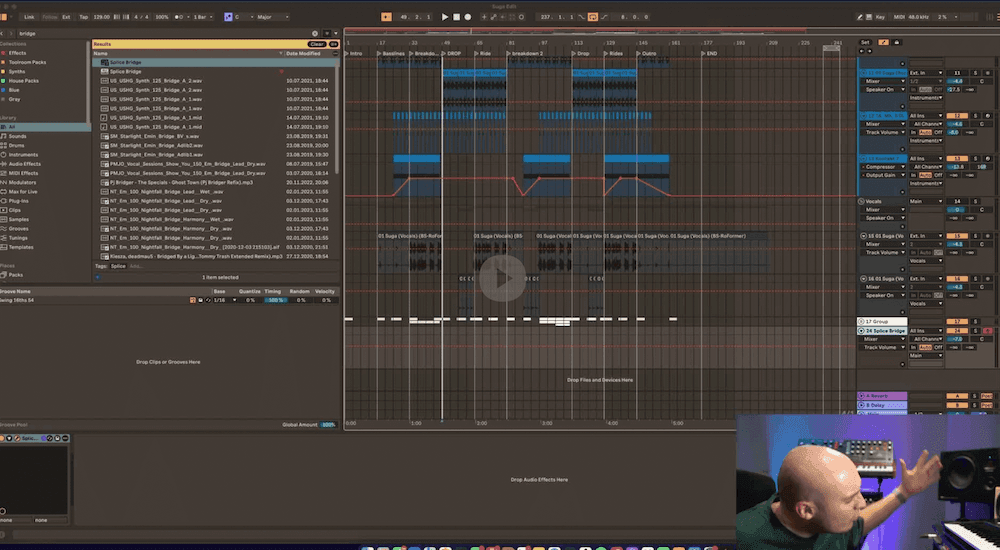Jump to the Outro locator marker

click(x=647, y=54)
